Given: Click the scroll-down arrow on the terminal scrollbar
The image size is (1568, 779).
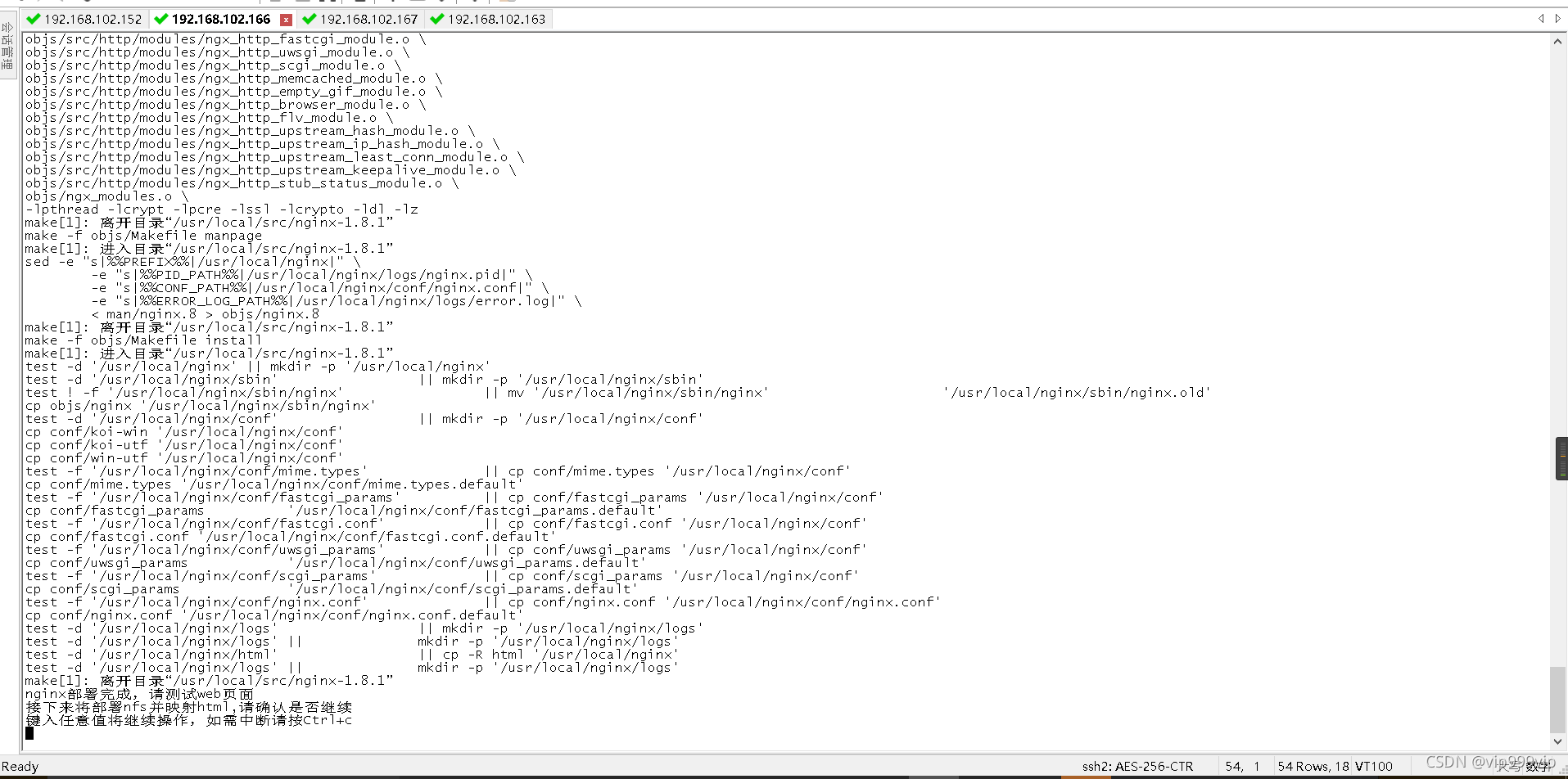Looking at the screenshot, I should tap(1557, 743).
